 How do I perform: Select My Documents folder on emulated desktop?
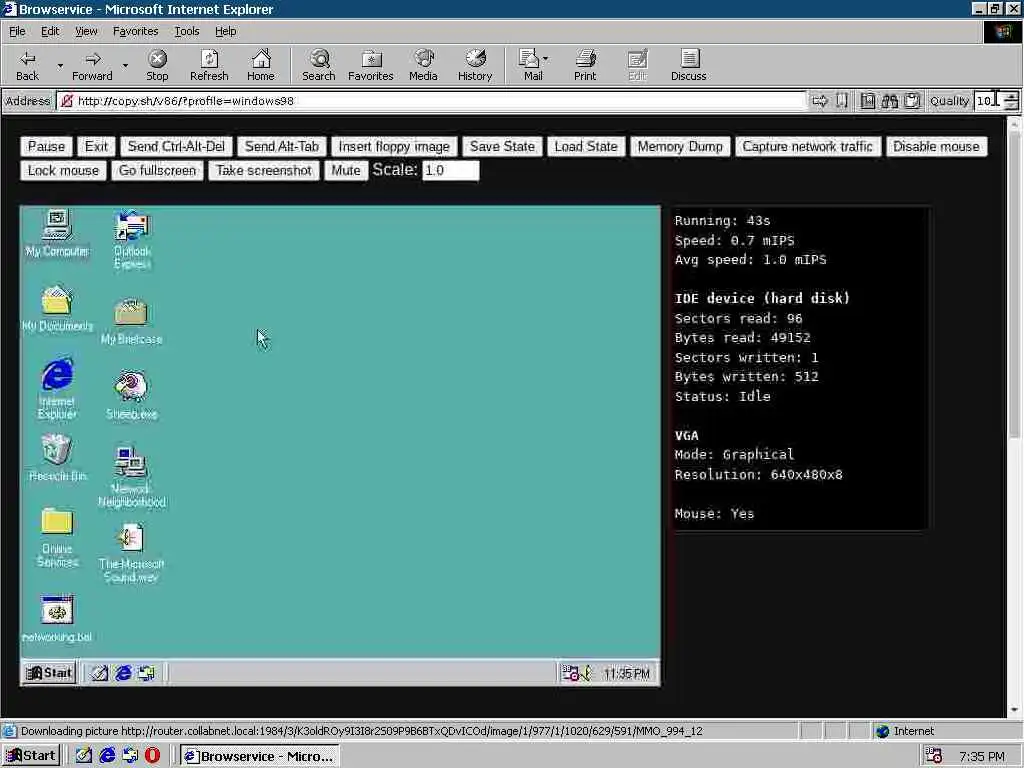click(57, 308)
